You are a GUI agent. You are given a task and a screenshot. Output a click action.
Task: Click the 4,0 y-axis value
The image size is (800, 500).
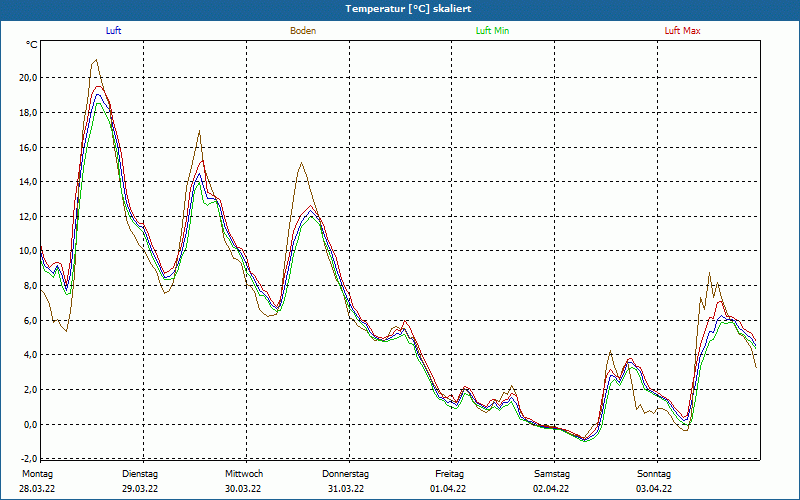(30, 355)
